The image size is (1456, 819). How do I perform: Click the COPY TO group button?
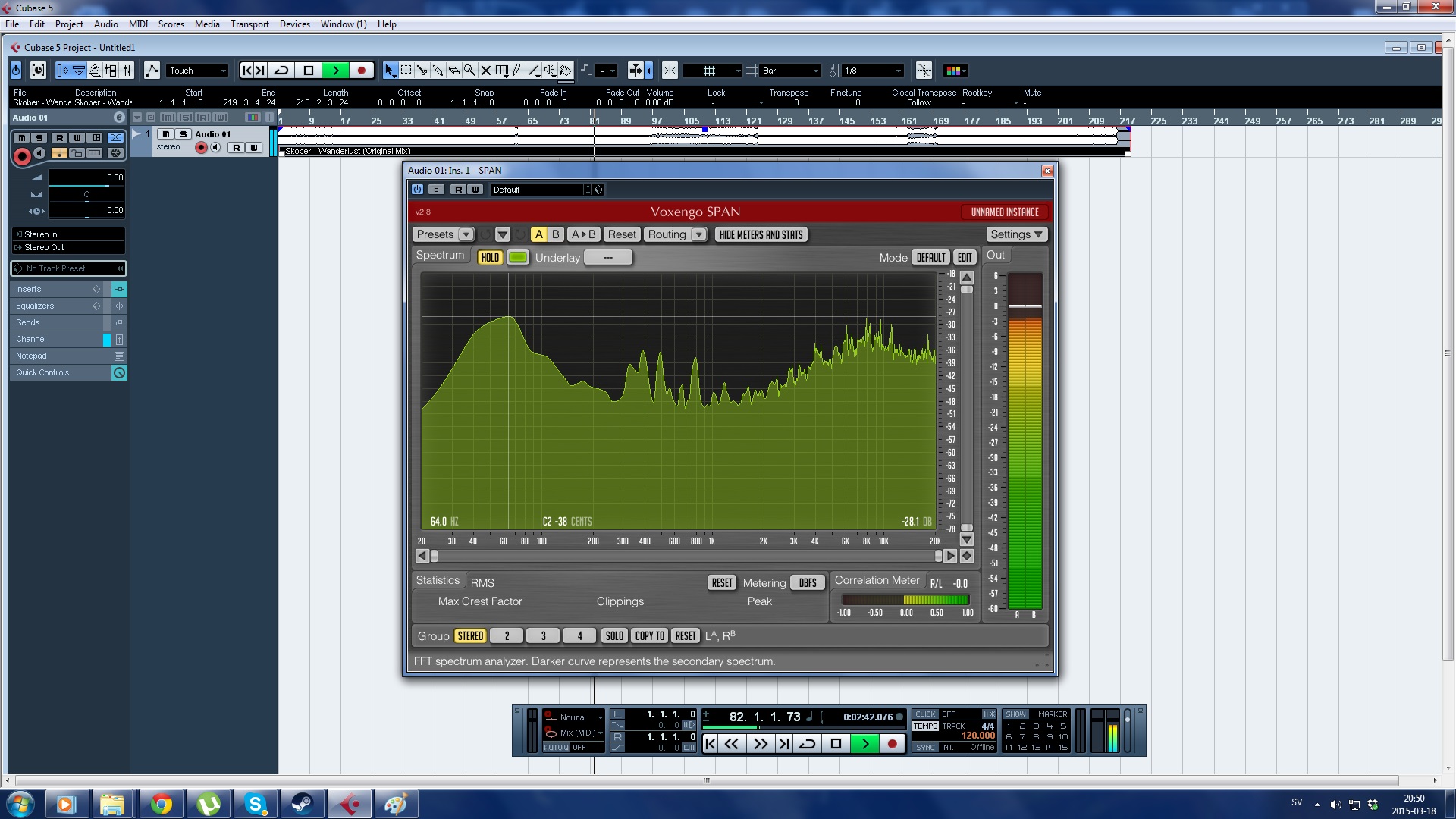point(650,635)
